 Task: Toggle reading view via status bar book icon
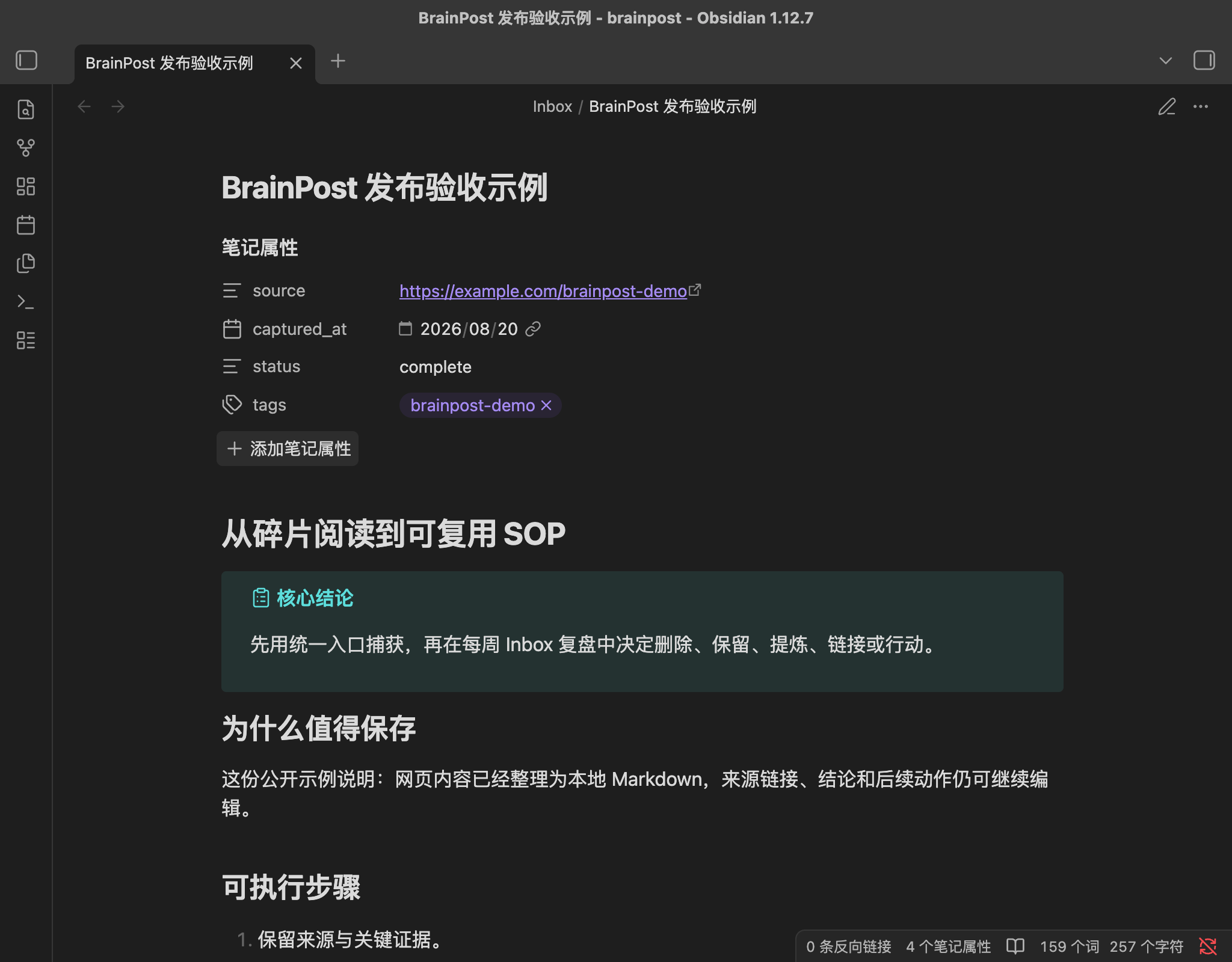[x=1015, y=947]
